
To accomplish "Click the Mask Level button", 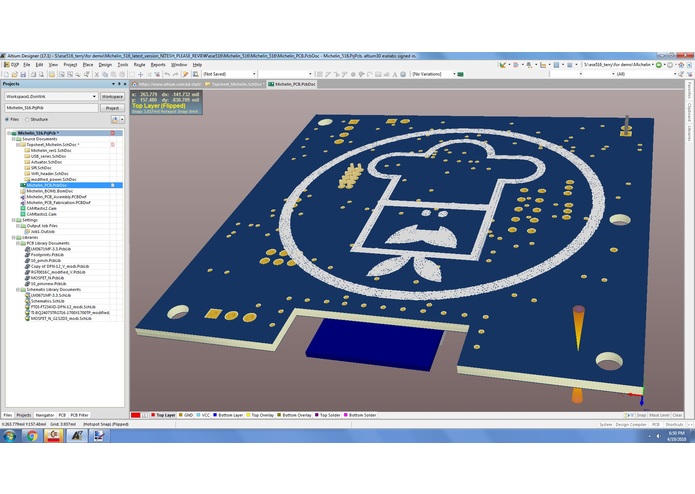I will point(659,415).
